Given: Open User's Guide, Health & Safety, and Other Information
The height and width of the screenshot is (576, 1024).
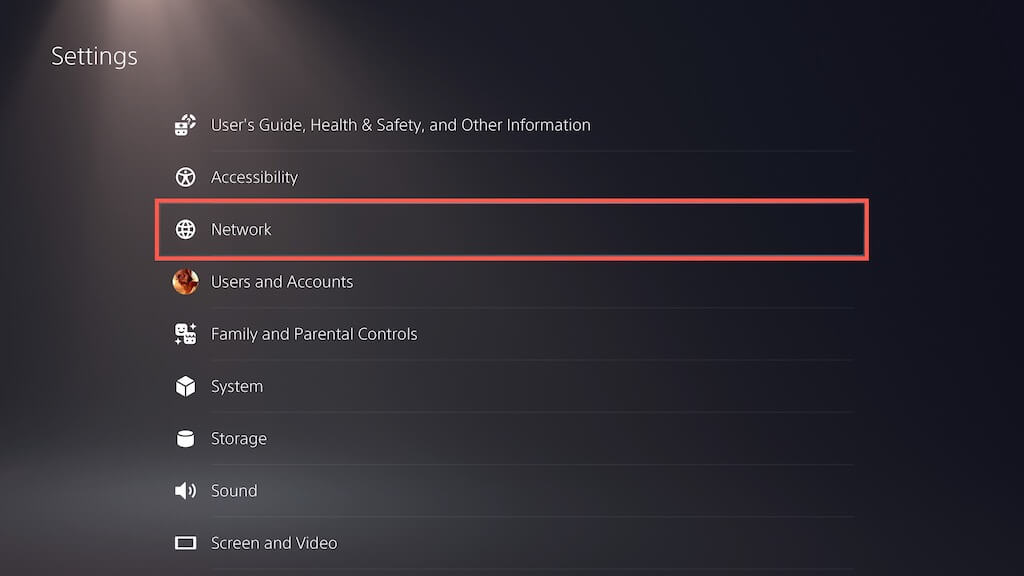Looking at the screenshot, I should (x=400, y=125).
